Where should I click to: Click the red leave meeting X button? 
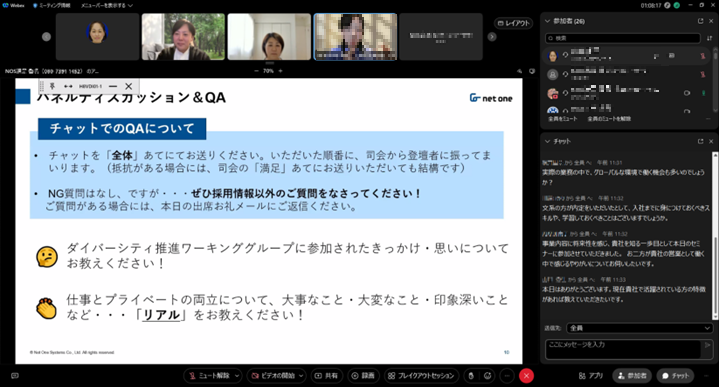click(526, 376)
